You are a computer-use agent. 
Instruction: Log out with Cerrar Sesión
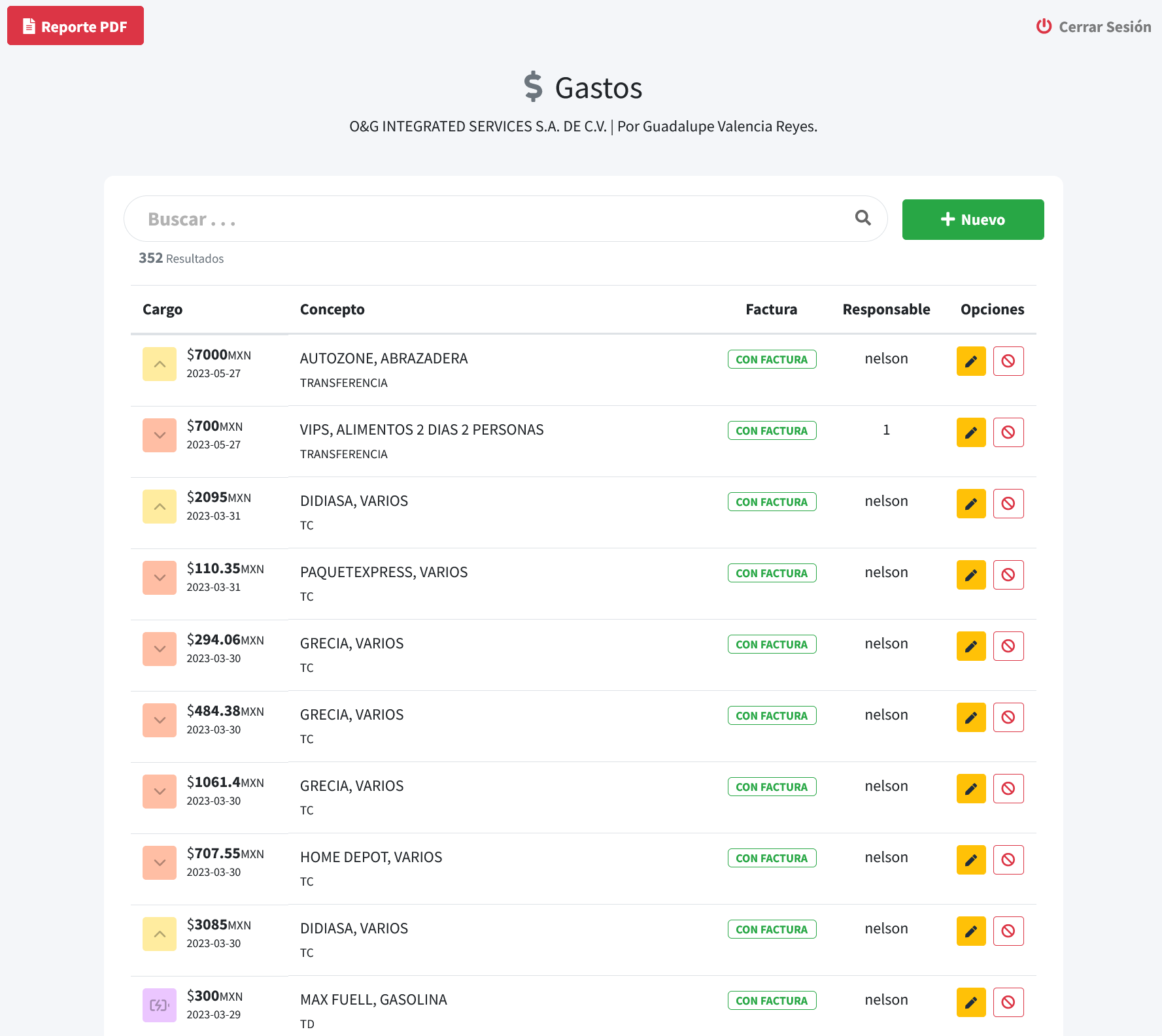coord(1093,27)
